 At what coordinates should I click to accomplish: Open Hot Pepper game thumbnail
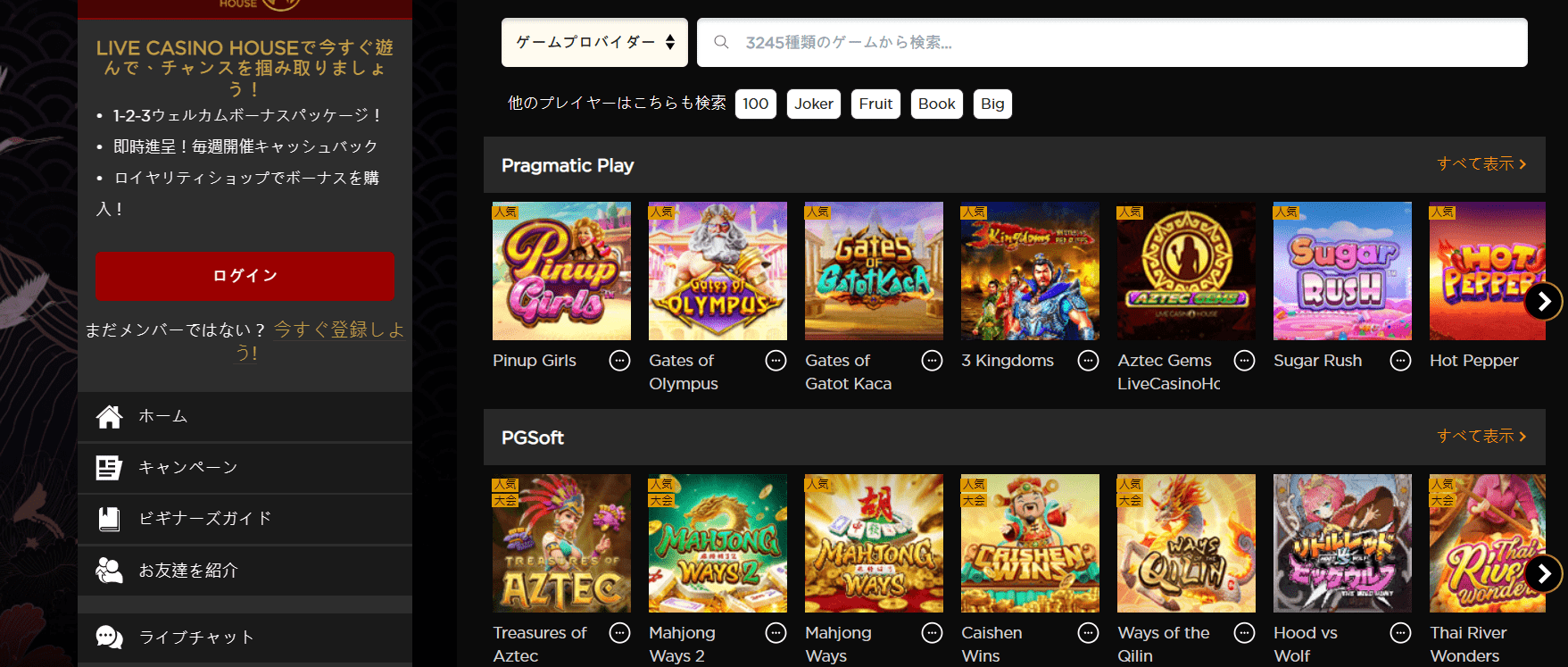point(1488,271)
